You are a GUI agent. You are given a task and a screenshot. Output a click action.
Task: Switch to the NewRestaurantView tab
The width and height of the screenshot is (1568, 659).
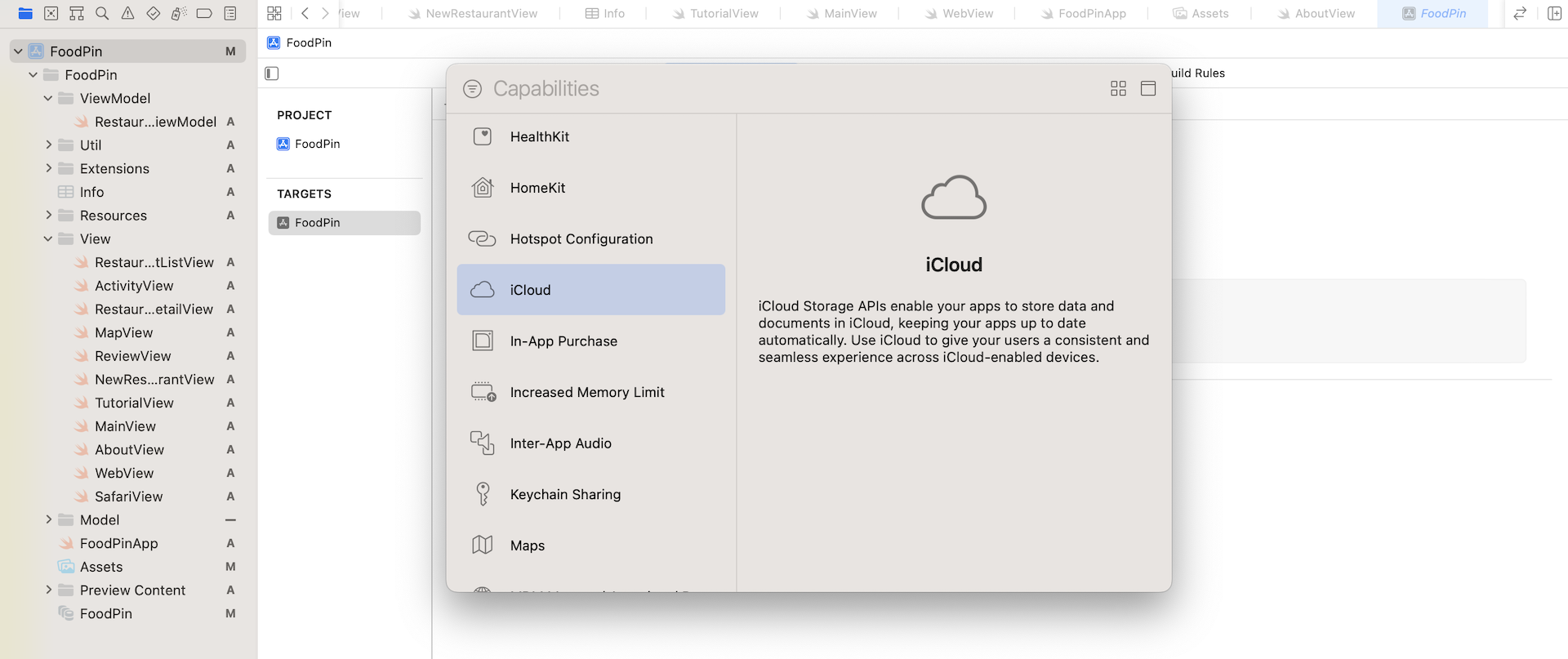click(x=473, y=14)
